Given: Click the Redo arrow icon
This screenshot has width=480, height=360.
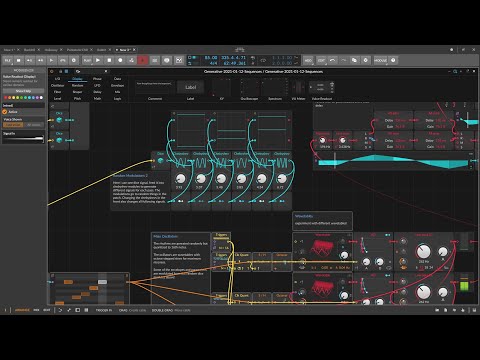Looking at the screenshot, I should pyautogui.click(x=343, y=60).
